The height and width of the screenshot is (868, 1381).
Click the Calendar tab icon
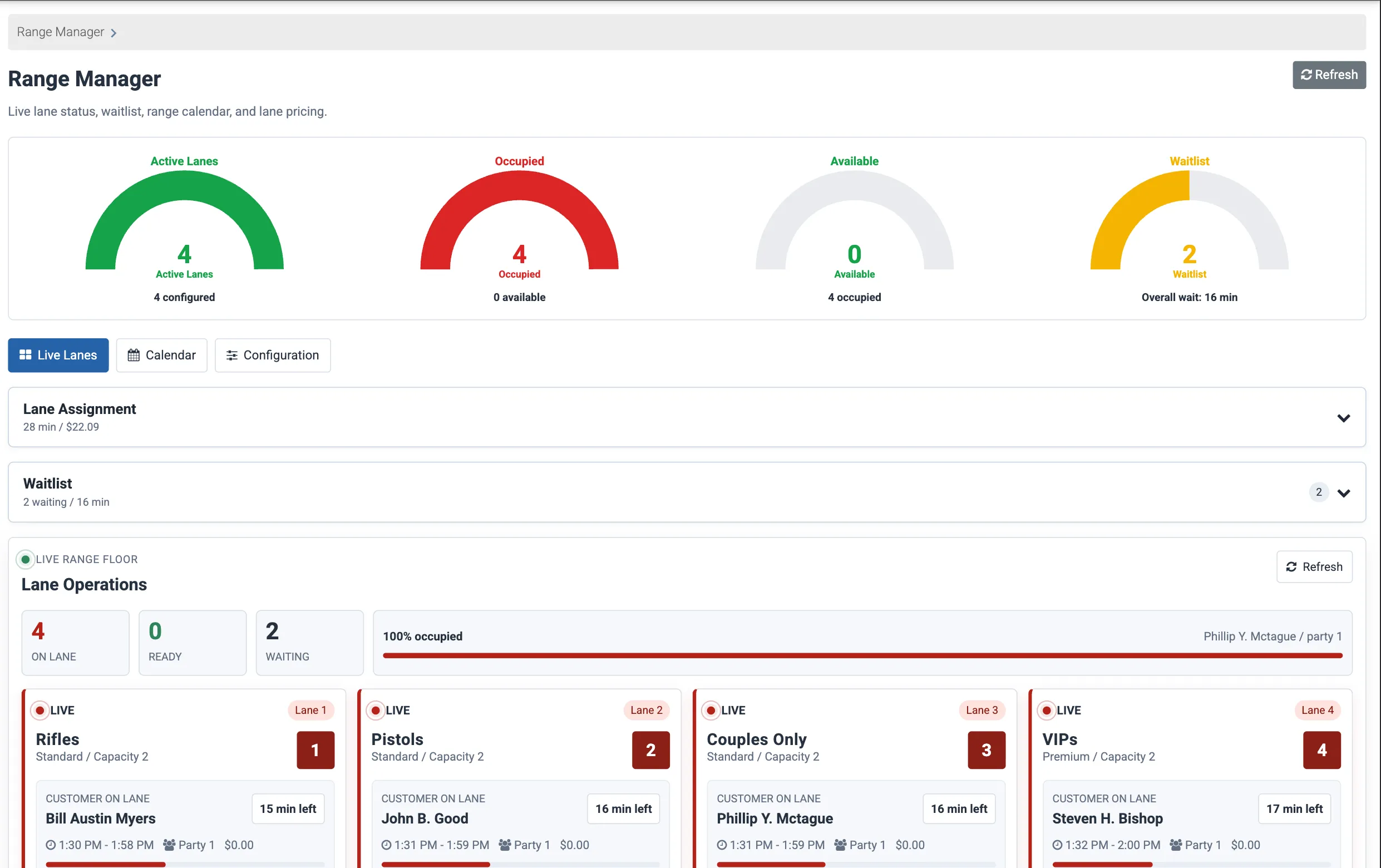pyautogui.click(x=134, y=356)
